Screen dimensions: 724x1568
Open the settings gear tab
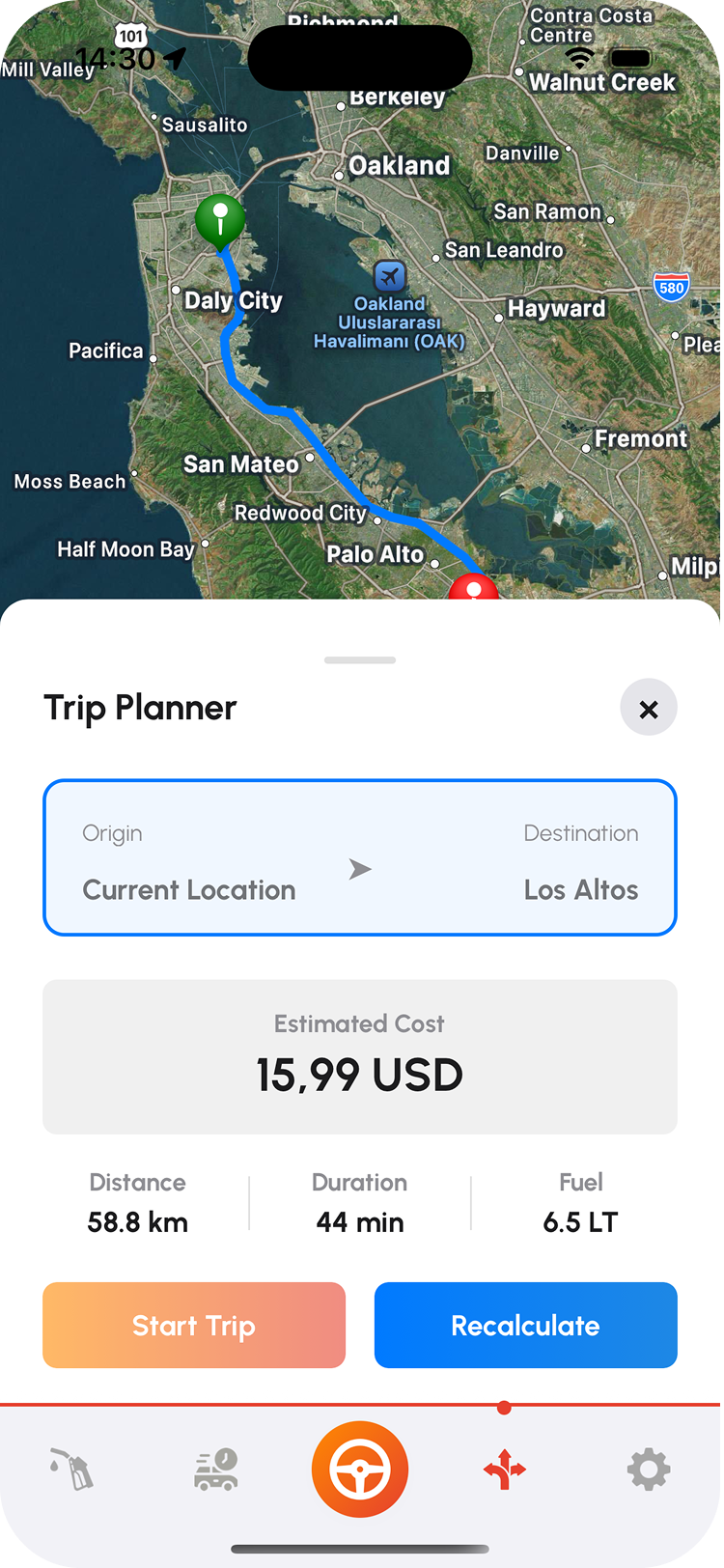[x=649, y=1470]
